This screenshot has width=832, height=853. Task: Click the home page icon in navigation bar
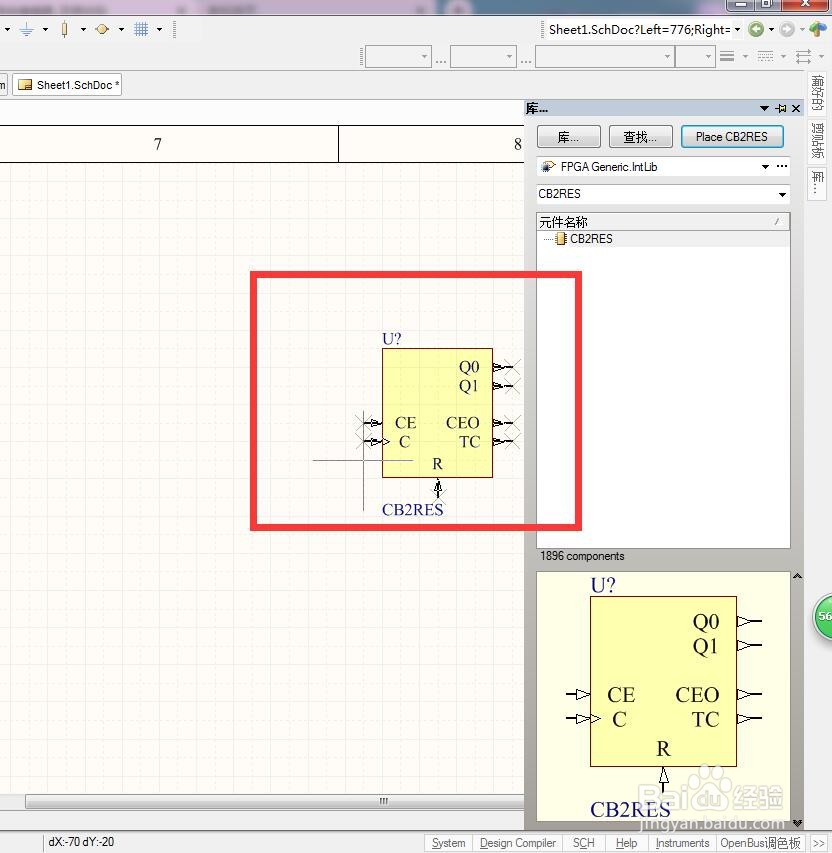(818, 29)
